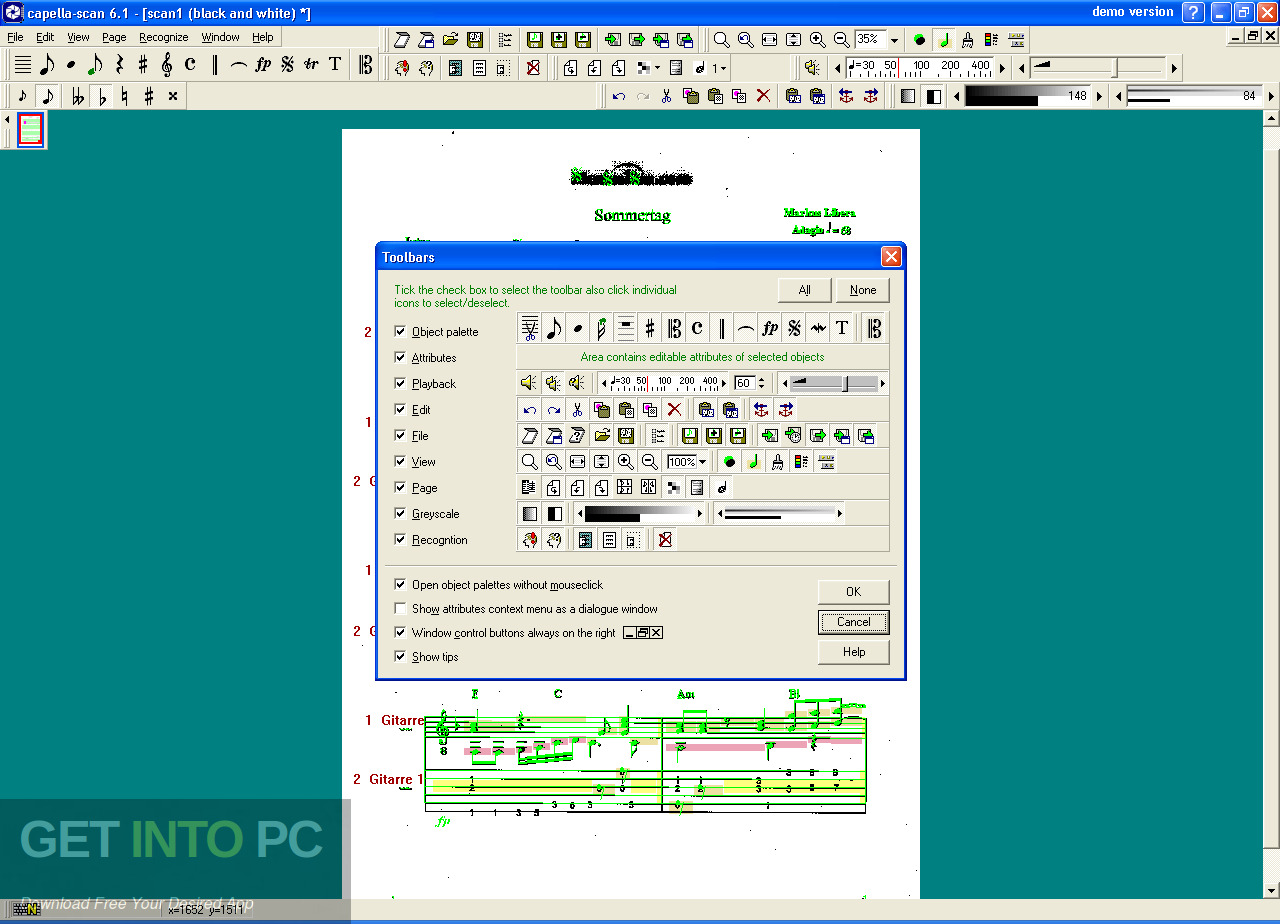This screenshot has height=924, width=1280.
Task: Toggle the File toolbar checkbox
Action: pyautogui.click(x=401, y=435)
